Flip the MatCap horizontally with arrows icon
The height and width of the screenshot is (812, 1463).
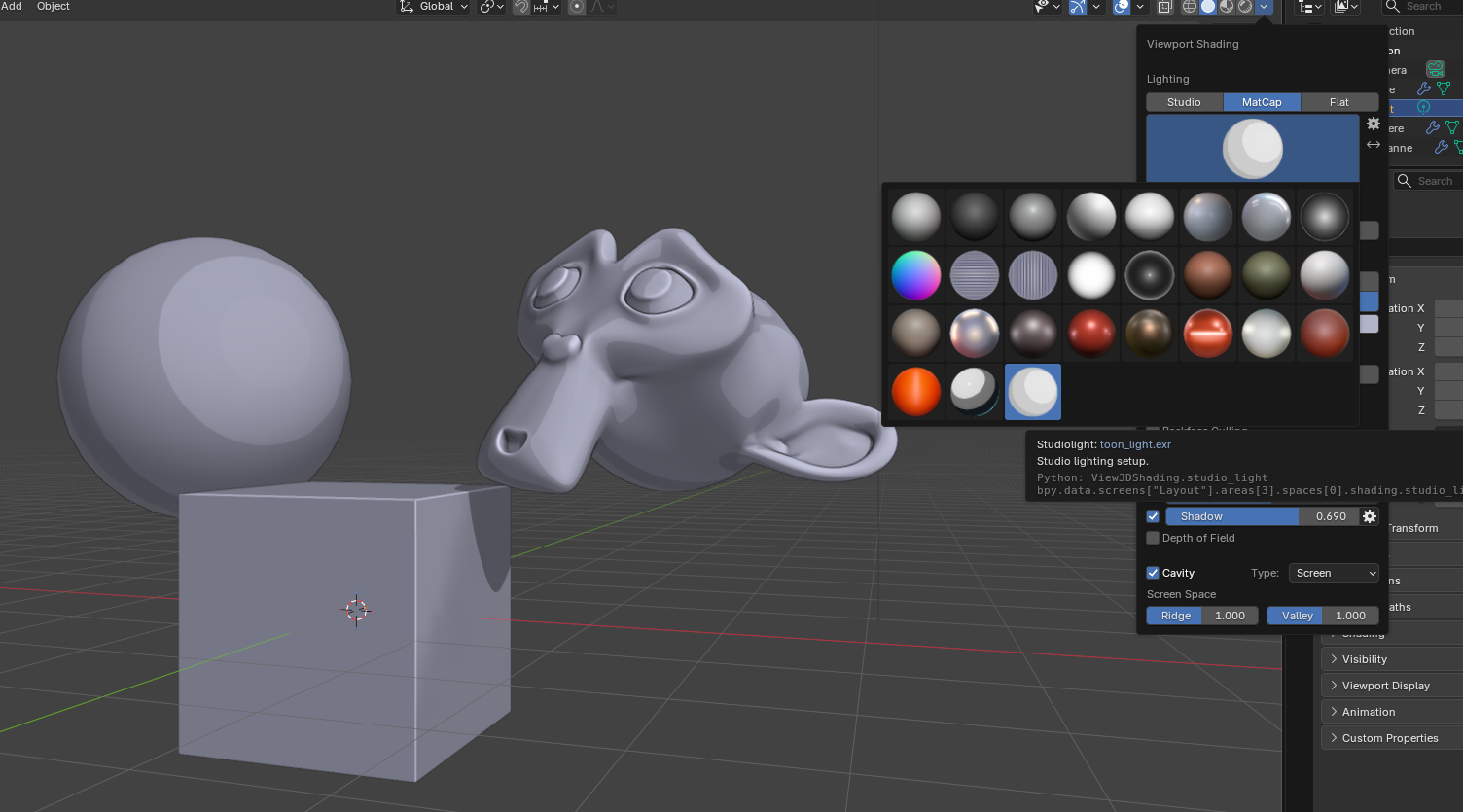1374,145
